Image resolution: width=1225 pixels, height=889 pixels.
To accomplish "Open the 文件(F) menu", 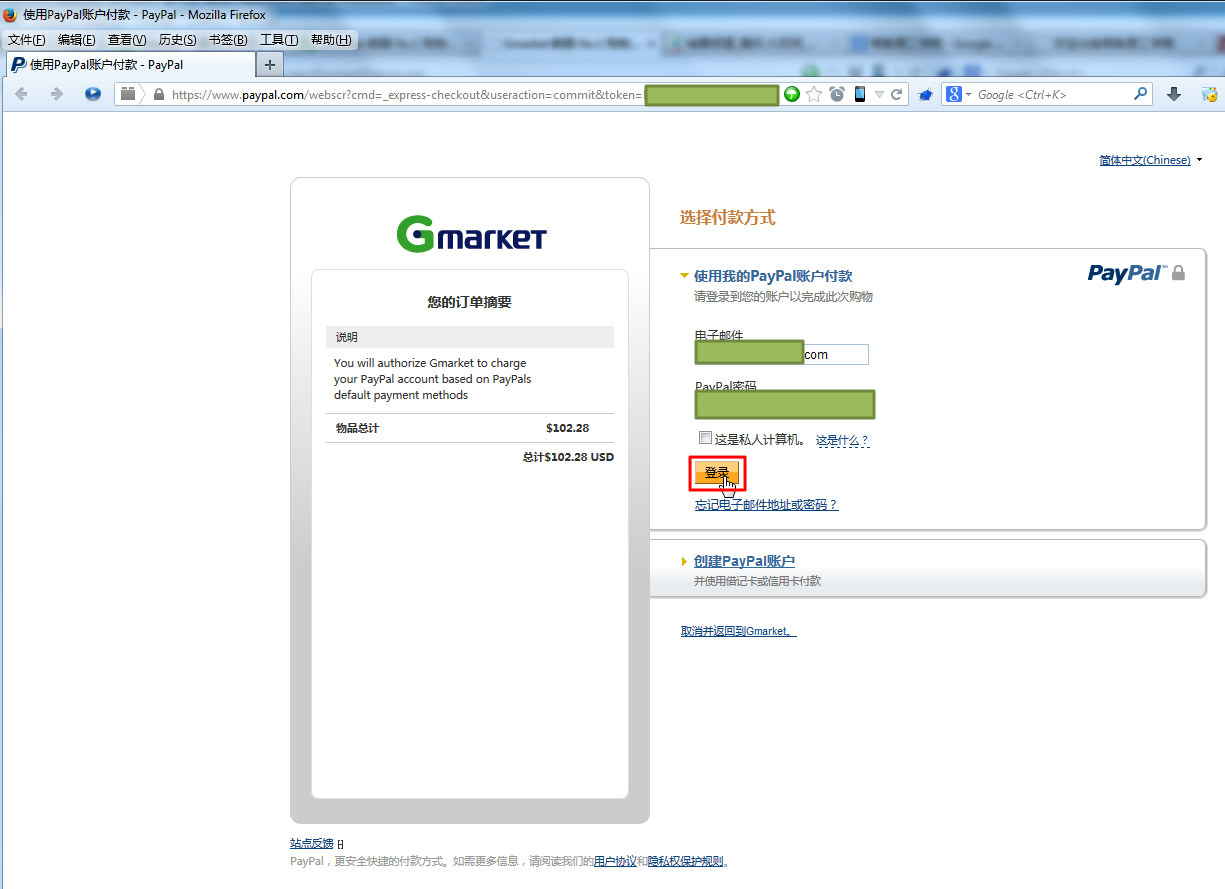I will tap(27, 40).
